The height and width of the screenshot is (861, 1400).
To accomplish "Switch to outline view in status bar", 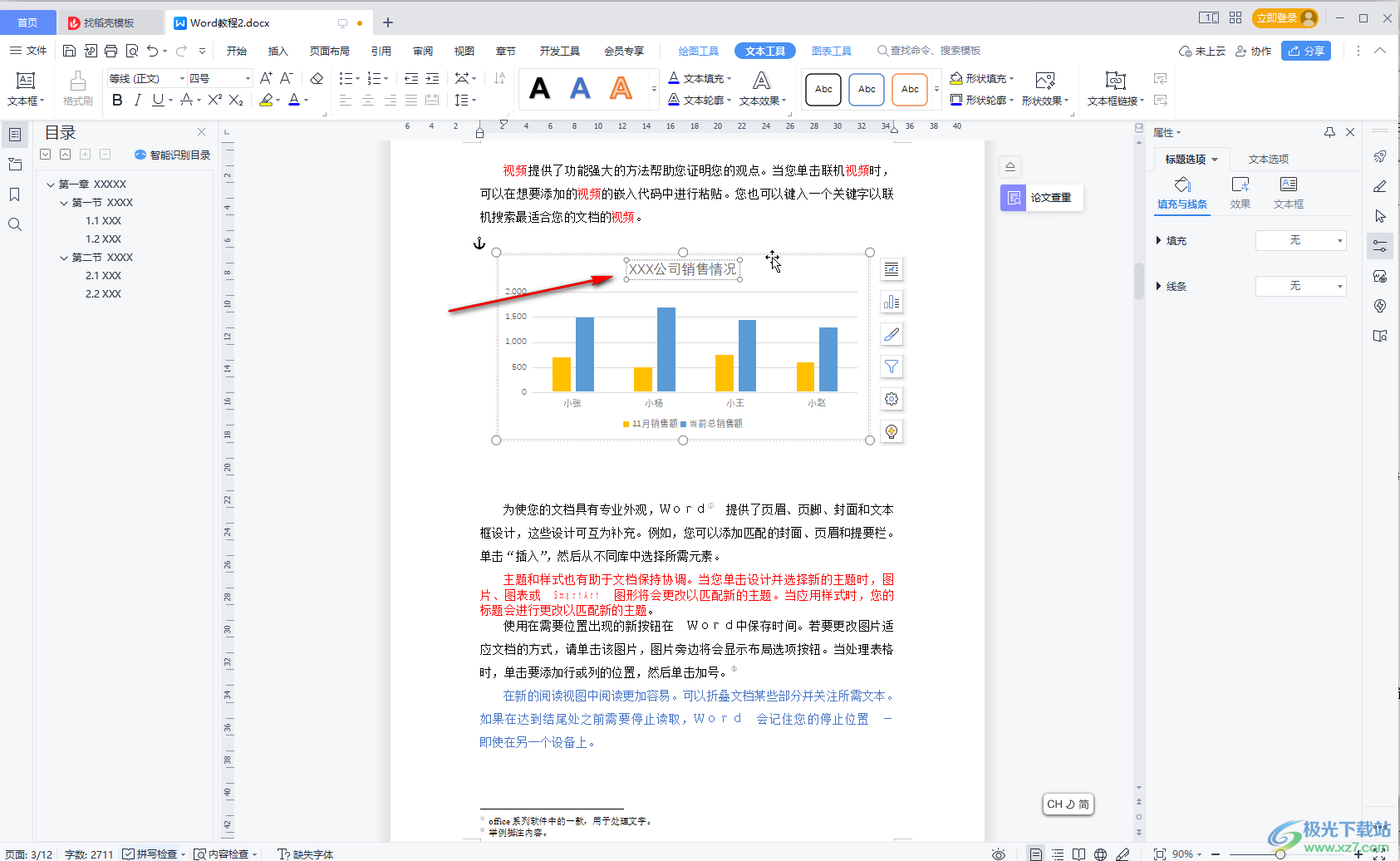I will coord(1058,854).
